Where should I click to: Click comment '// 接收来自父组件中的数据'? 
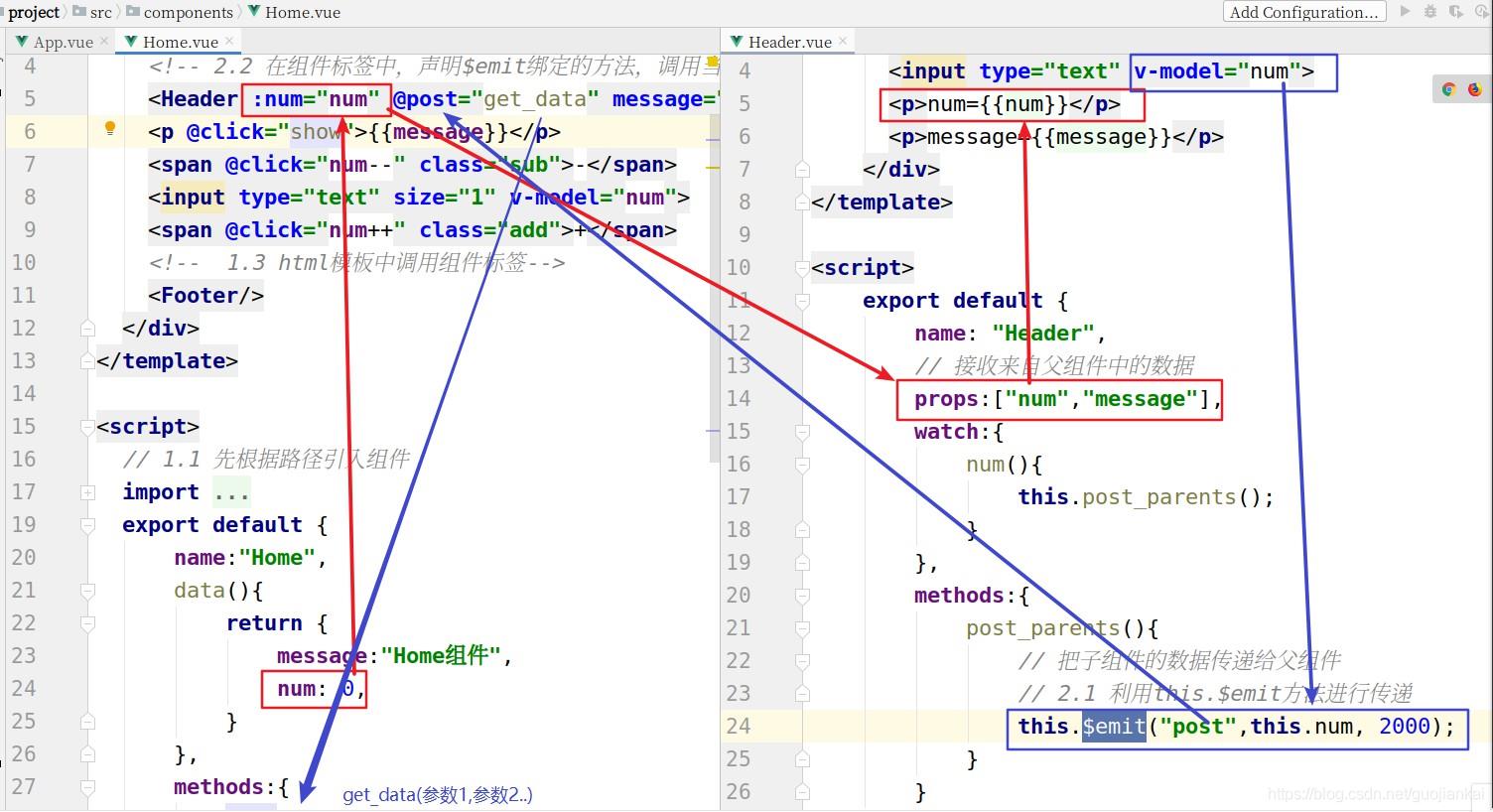click(1054, 366)
